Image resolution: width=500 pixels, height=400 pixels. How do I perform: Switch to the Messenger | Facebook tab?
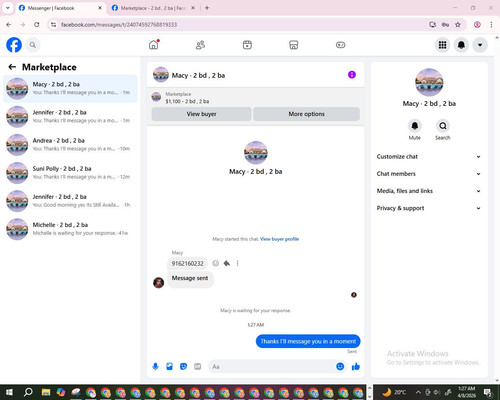click(60, 8)
